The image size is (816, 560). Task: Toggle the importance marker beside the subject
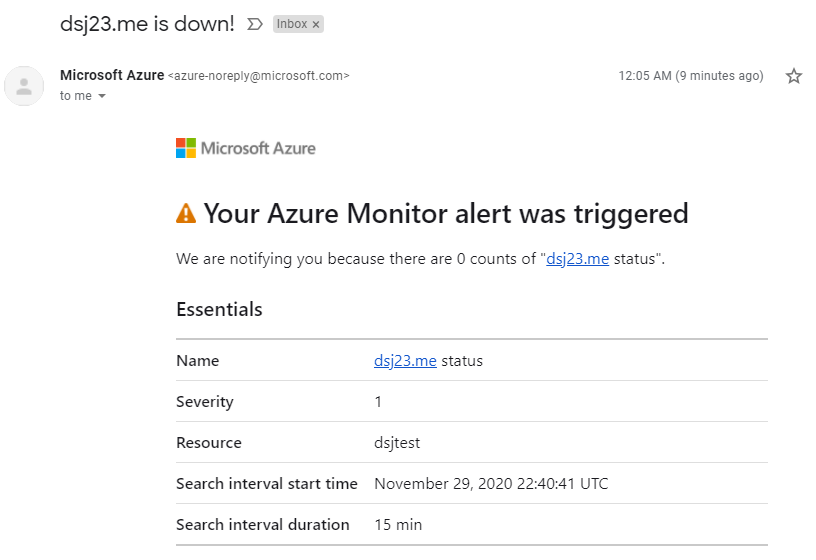coord(255,23)
